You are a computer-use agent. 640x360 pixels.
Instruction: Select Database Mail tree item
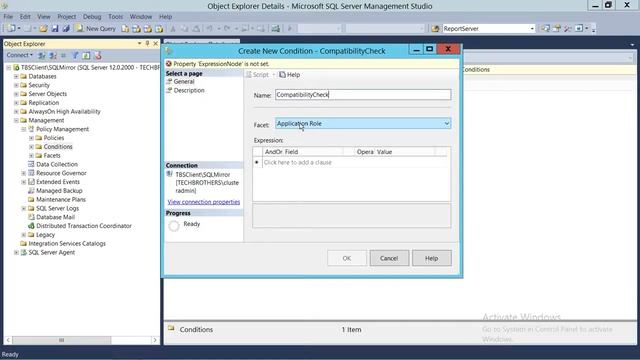click(x=55, y=217)
